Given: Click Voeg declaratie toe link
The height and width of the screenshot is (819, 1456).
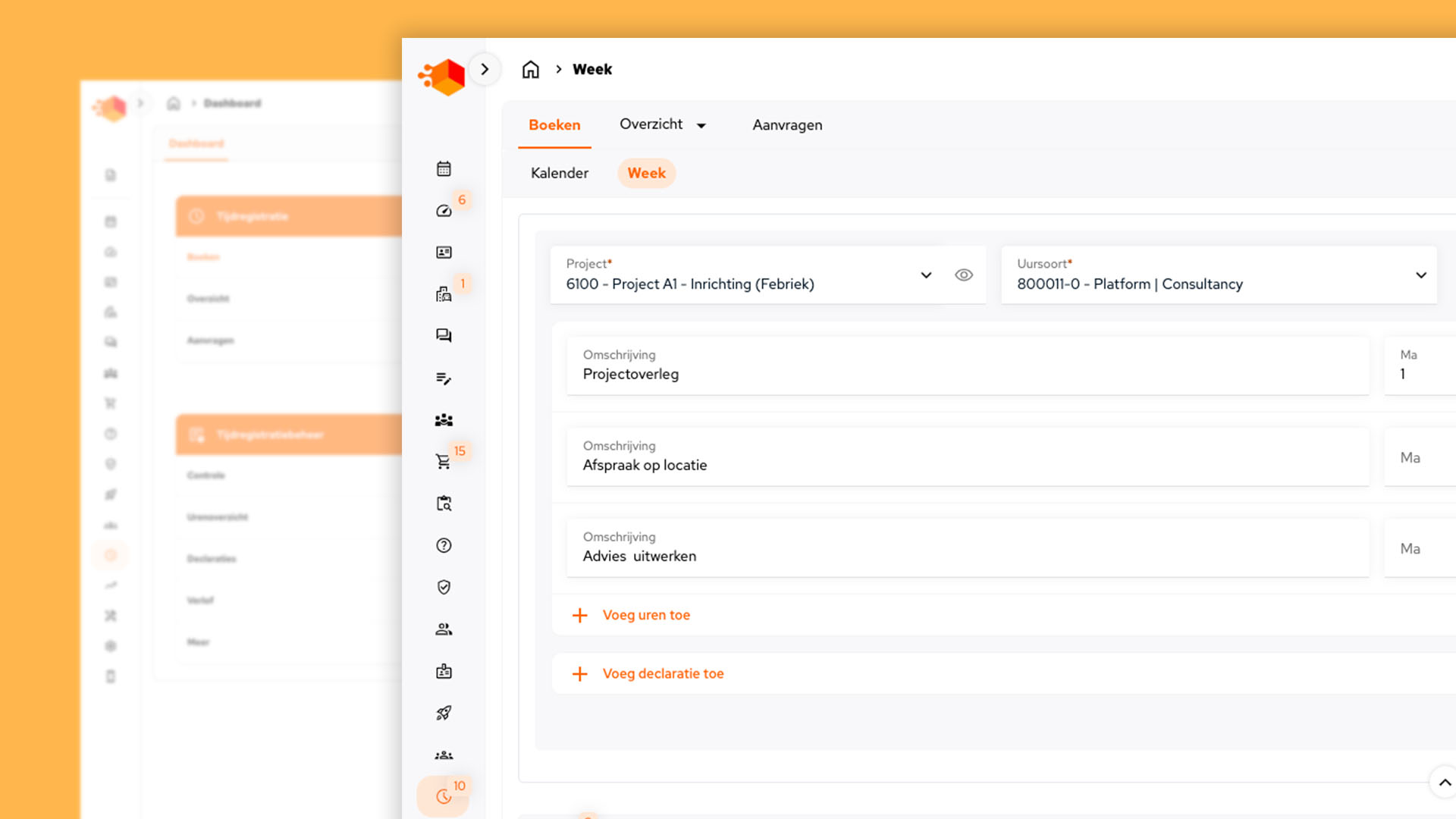Looking at the screenshot, I should 662,673.
